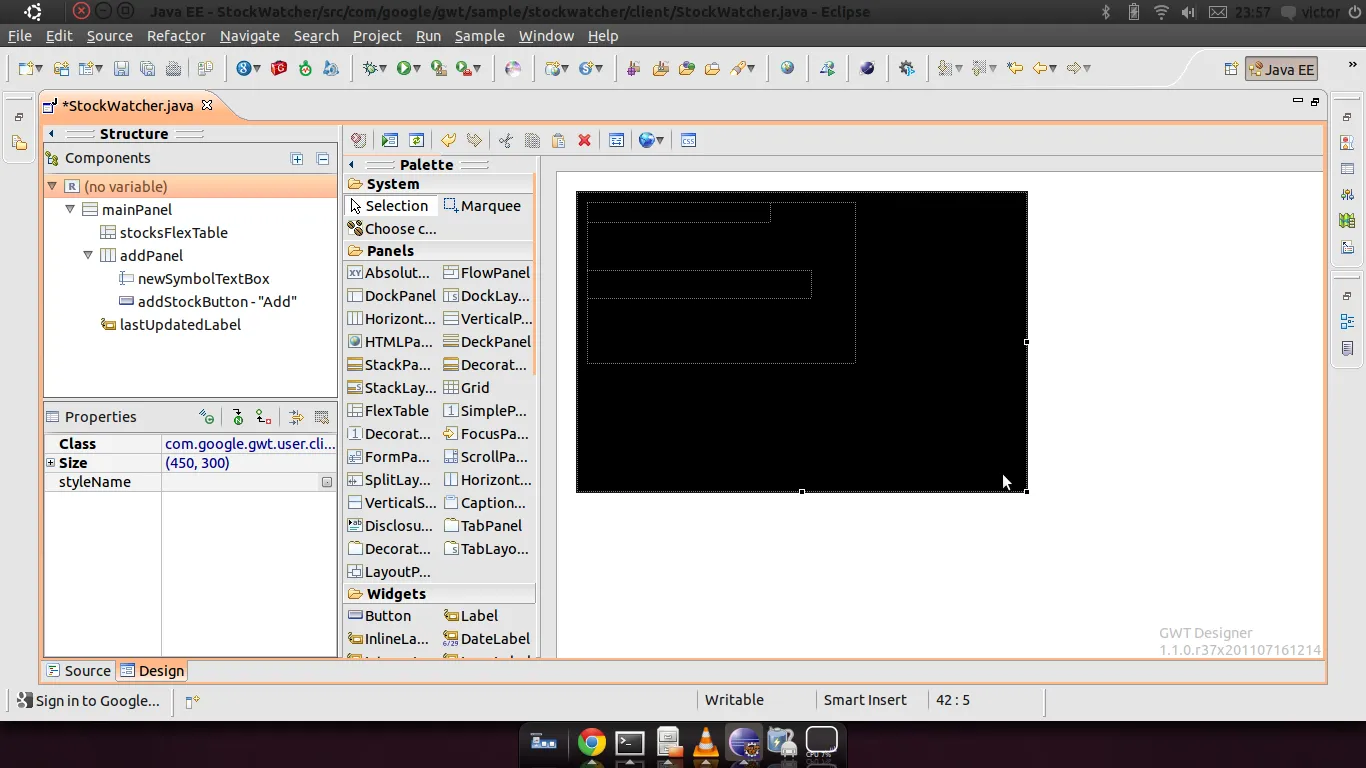
Task: Open the browser globe dropdown arrow
Action: [660, 141]
